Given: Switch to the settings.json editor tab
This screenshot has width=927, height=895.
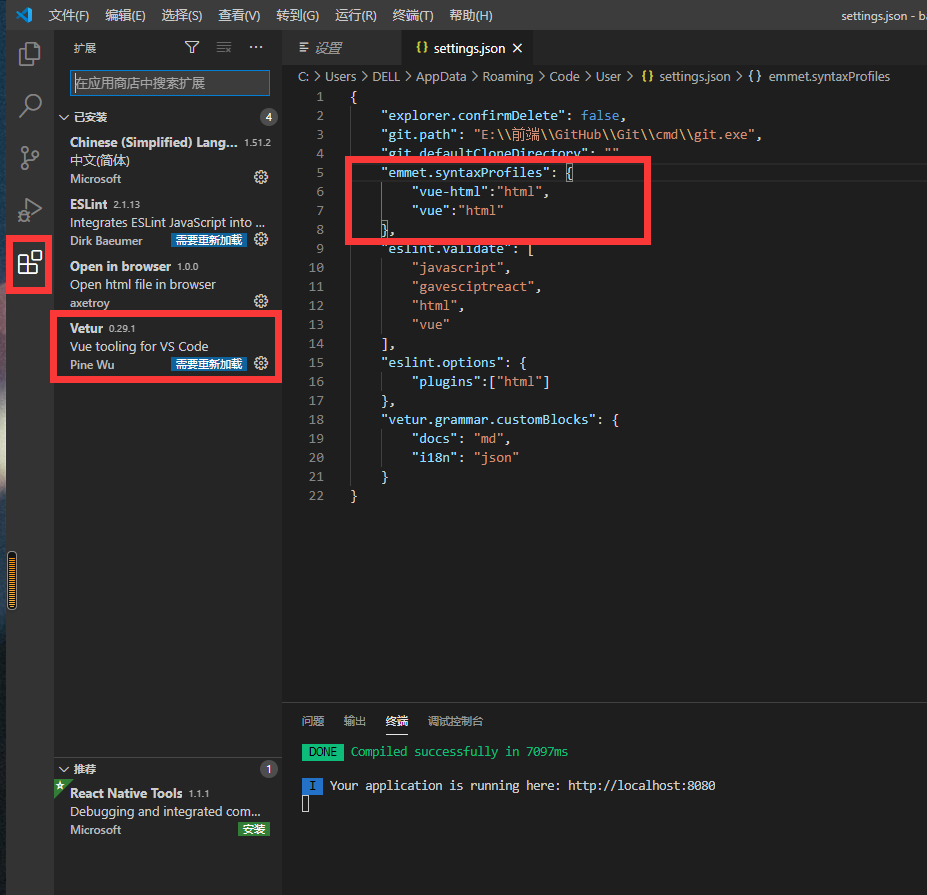Looking at the screenshot, I should 468,48.
